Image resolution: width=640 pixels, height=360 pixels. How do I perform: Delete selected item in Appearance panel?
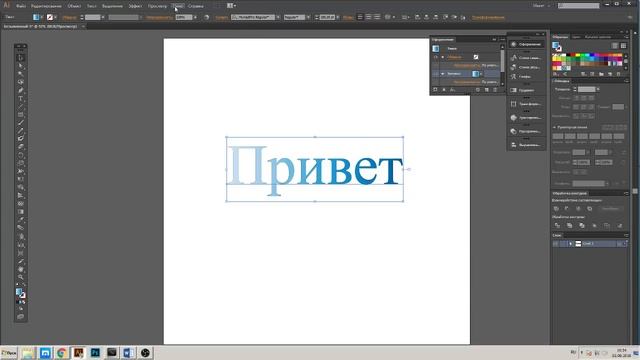[x=495, y=90]
